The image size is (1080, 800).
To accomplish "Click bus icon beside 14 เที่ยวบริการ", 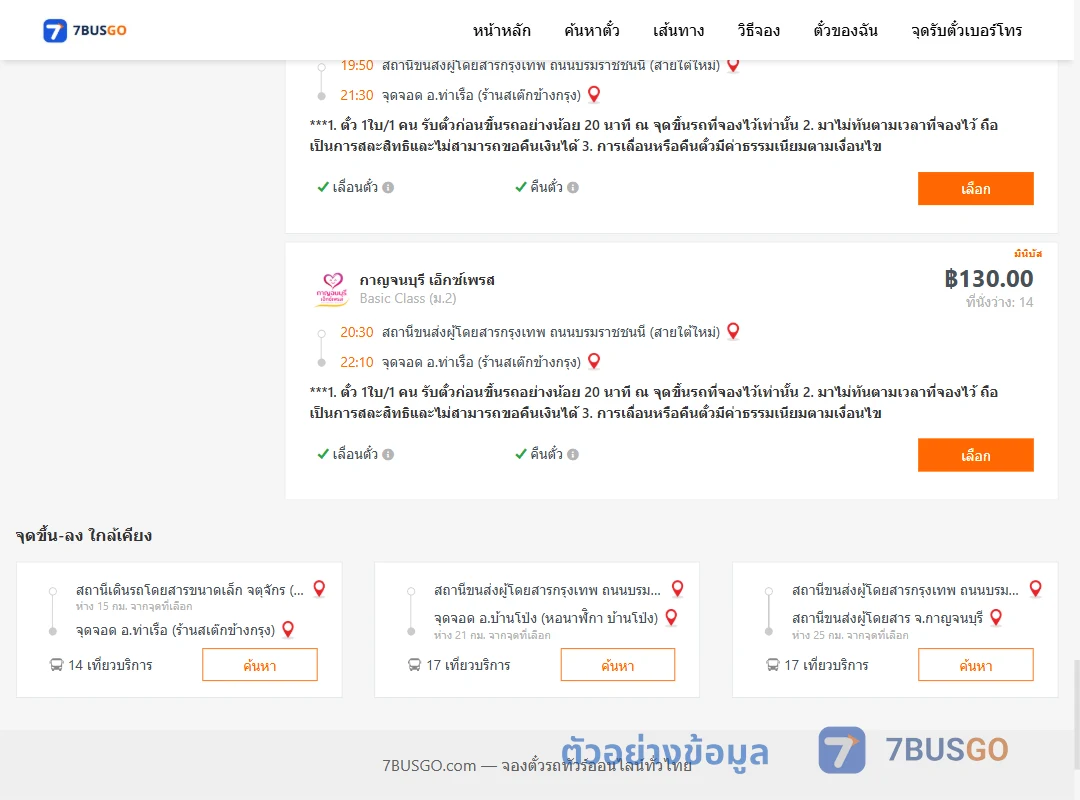I will 56,665.
